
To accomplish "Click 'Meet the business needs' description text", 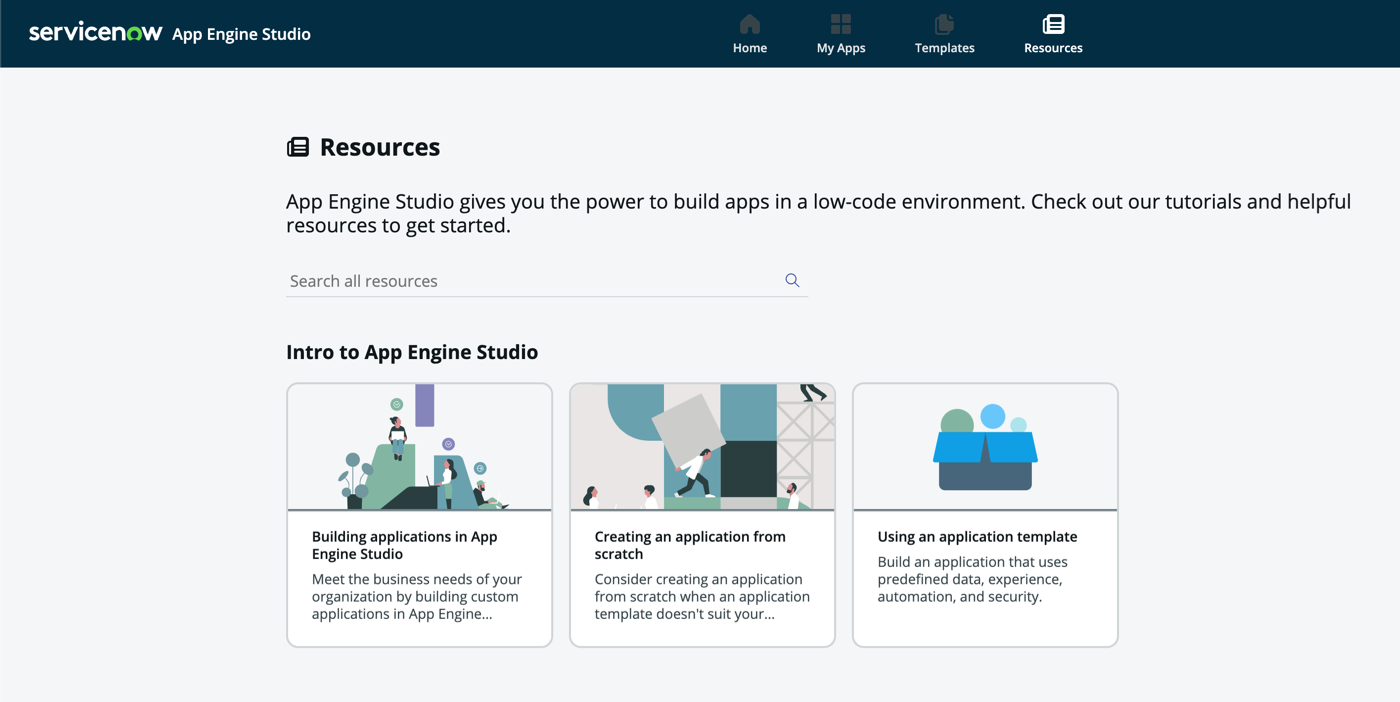I will 417,596.
